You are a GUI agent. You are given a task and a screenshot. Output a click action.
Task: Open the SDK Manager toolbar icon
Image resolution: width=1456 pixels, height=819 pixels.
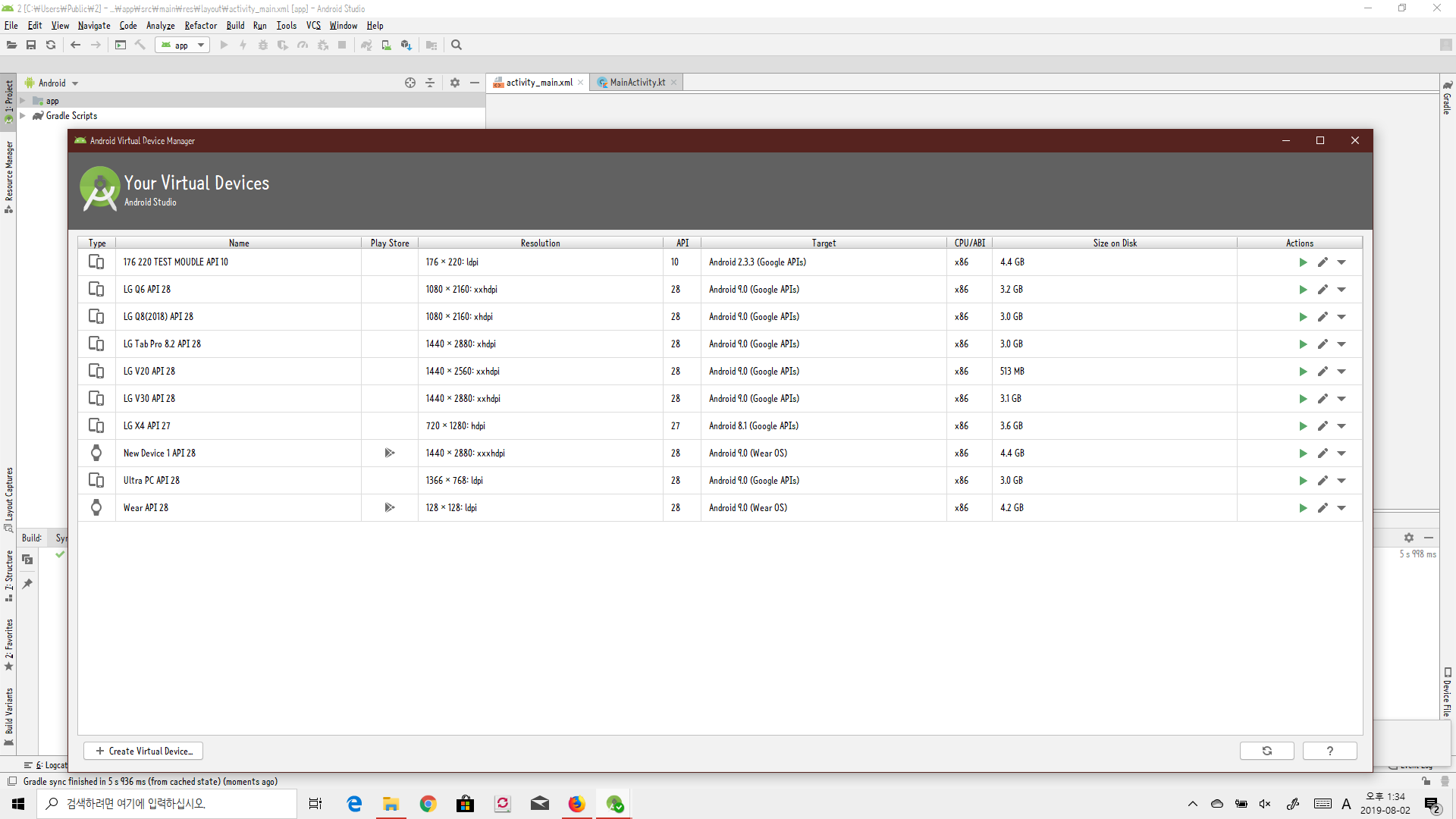(x=406, y=45)
